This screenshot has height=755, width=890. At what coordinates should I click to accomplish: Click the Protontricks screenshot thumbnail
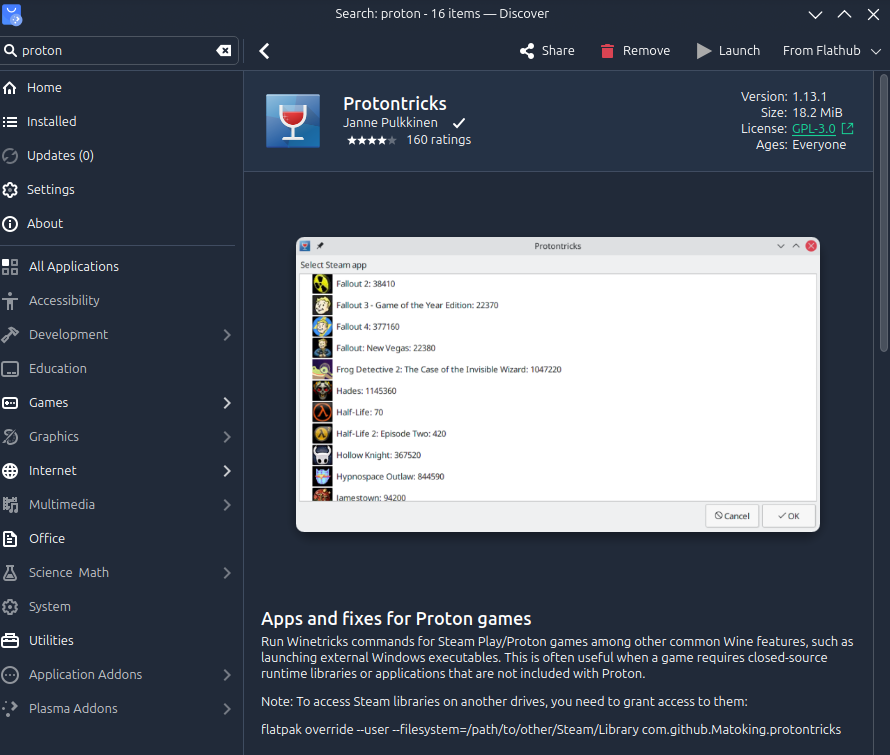(x=557, y=385)
